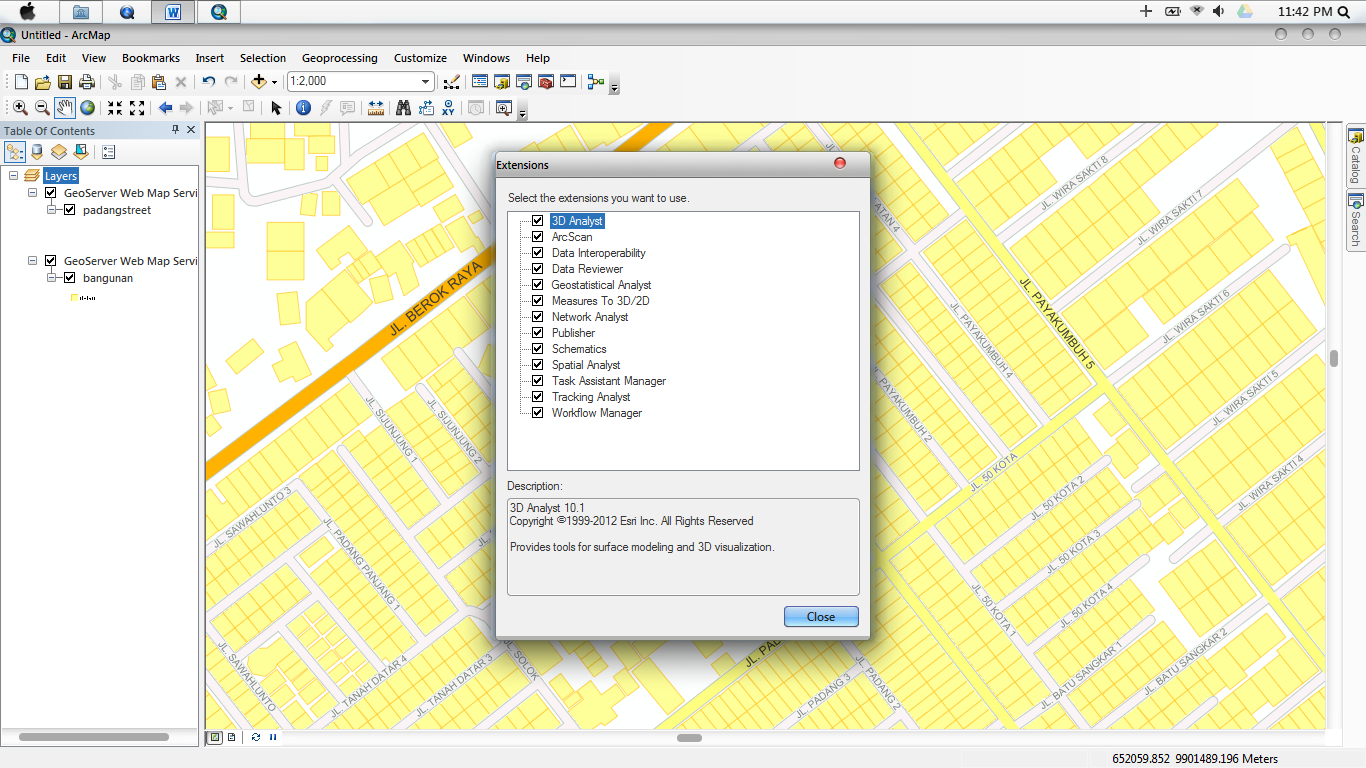Activate the Pan hand tool
This screenshot has height=768, width=1366.
coord(65,108)
